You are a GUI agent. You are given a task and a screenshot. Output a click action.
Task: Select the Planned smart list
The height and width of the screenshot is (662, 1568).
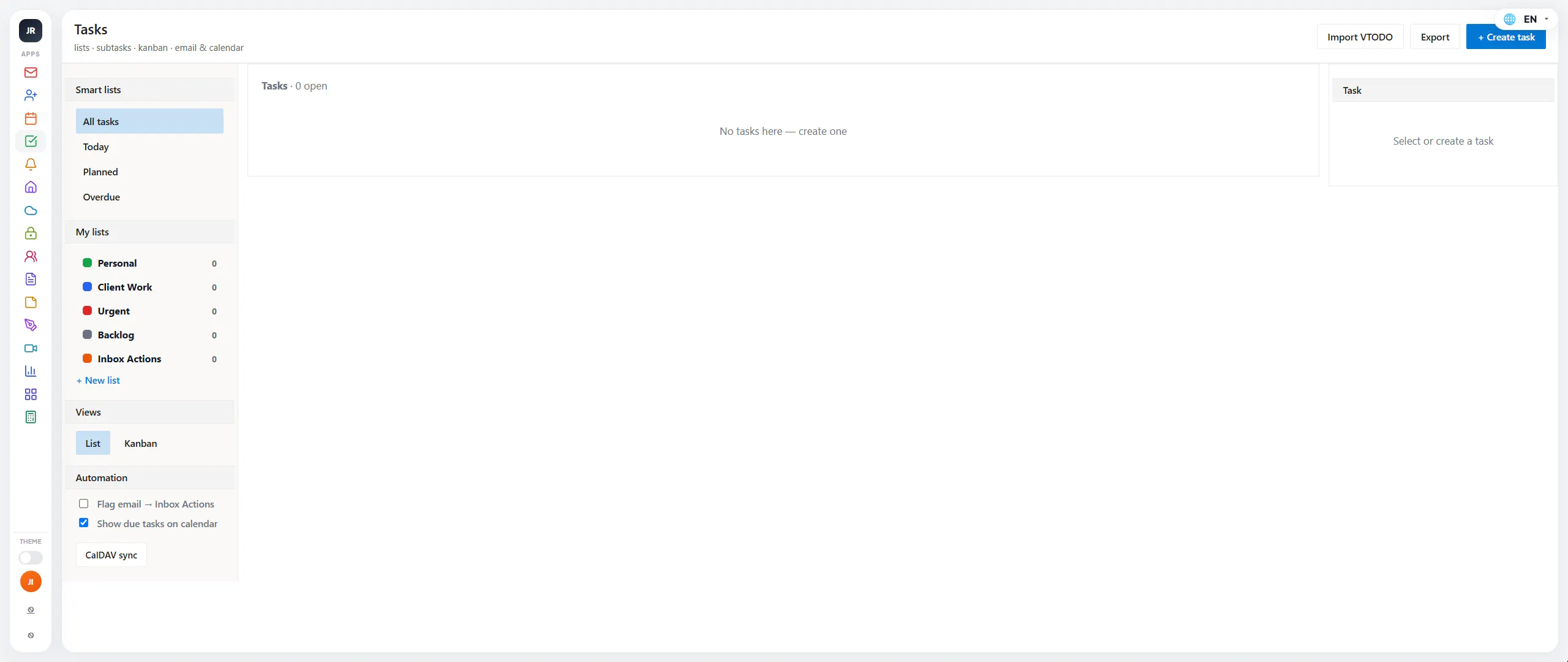click(149, 172)
